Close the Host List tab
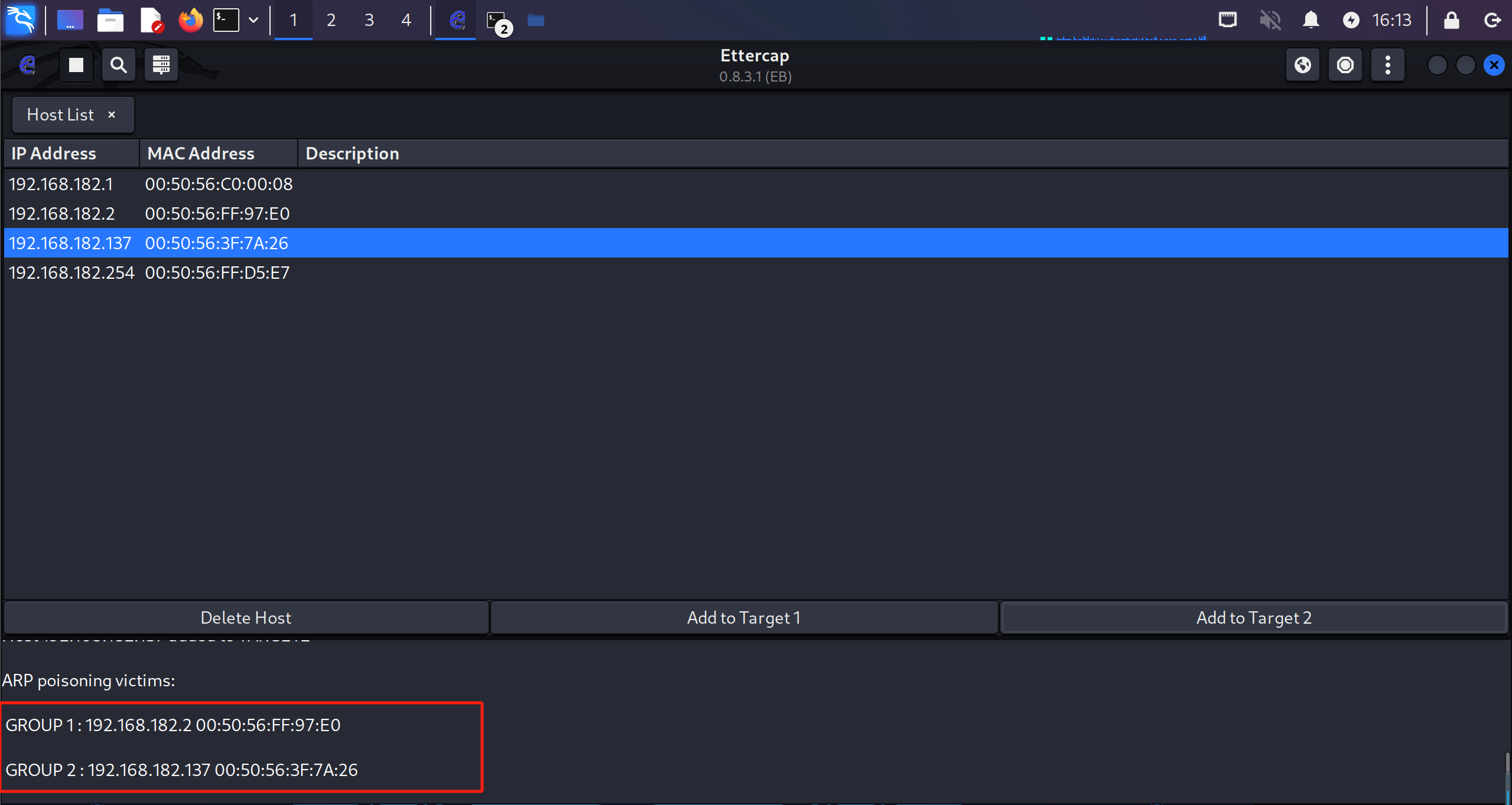The image size is (1512, 805). coord(112,115)
